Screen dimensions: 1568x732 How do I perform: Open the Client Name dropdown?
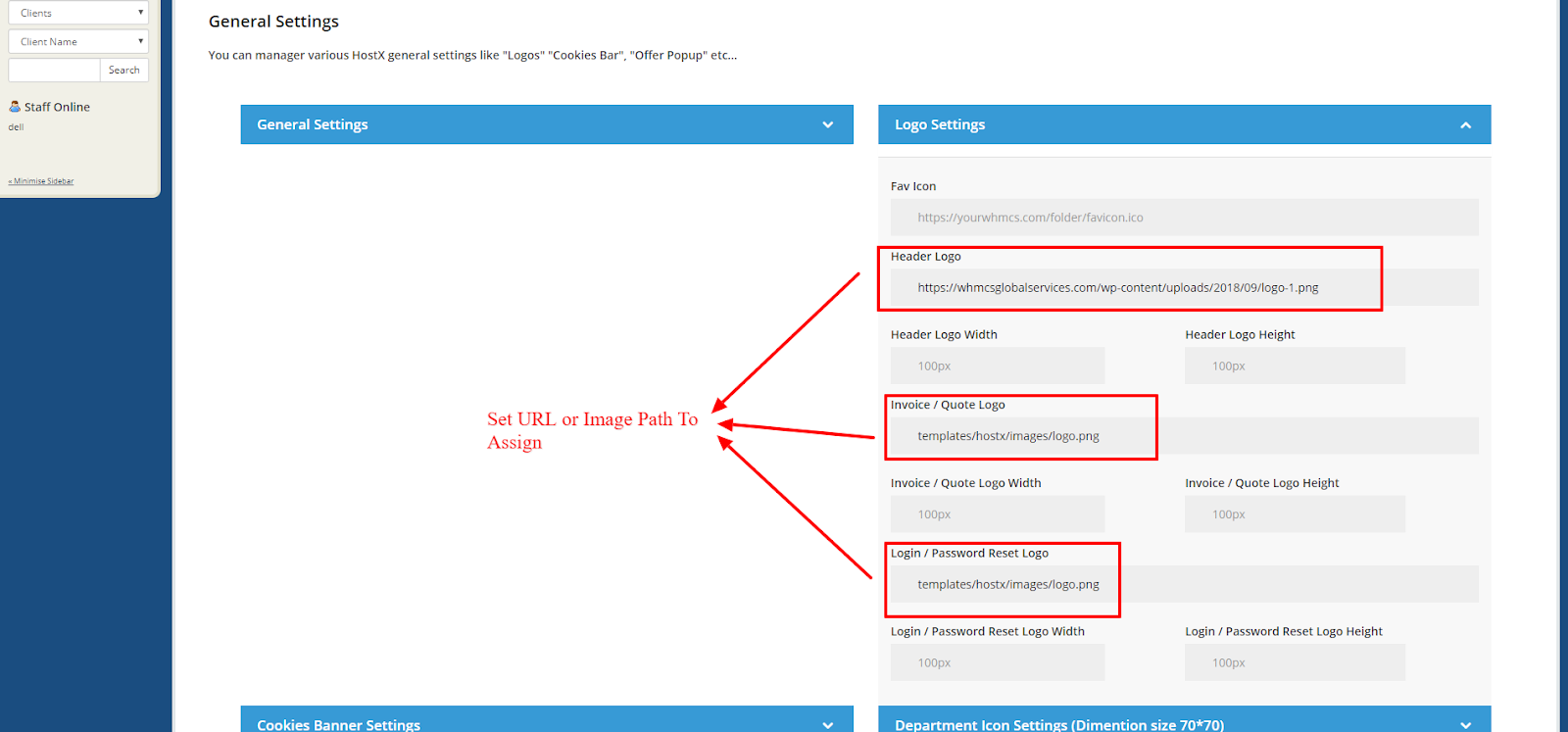pyautogui.click(x=78, y=41)
